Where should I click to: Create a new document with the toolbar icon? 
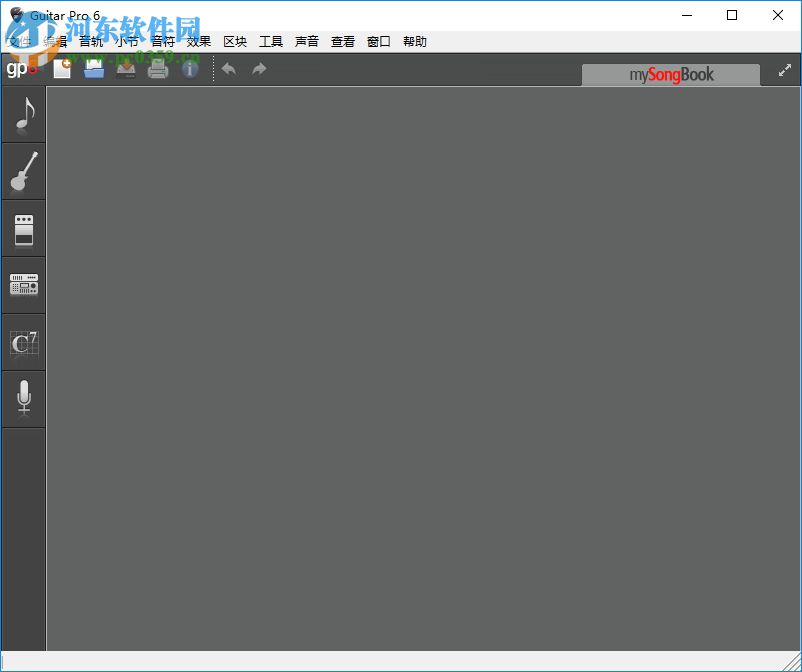pos(62,69)
